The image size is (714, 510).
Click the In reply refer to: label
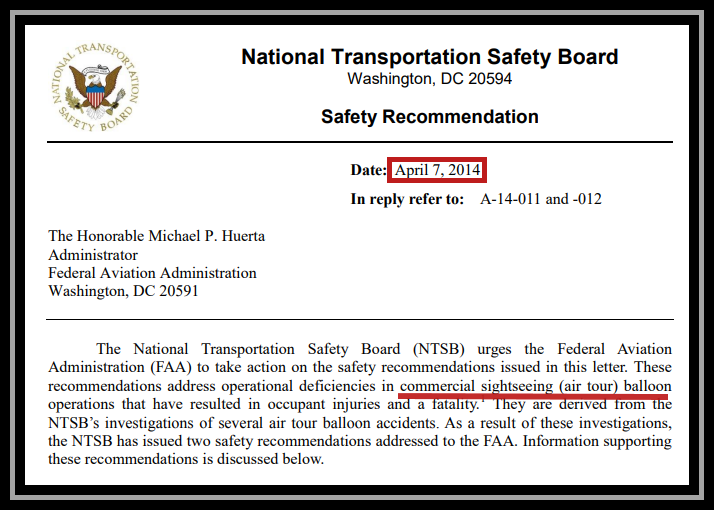(x=407, y=199)
